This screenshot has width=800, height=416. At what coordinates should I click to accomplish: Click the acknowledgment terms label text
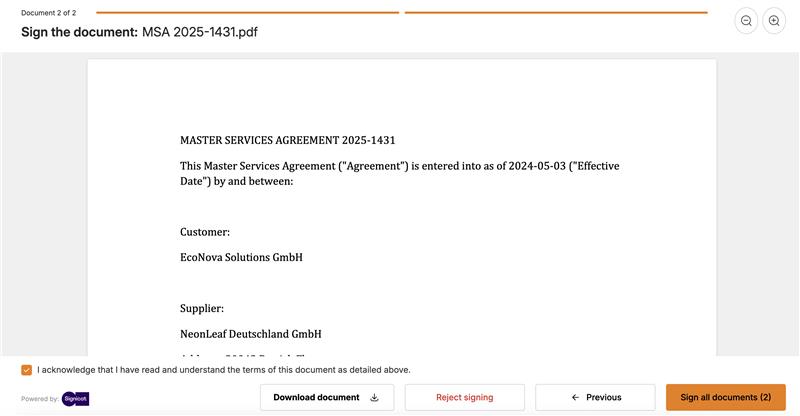(223, 370)
